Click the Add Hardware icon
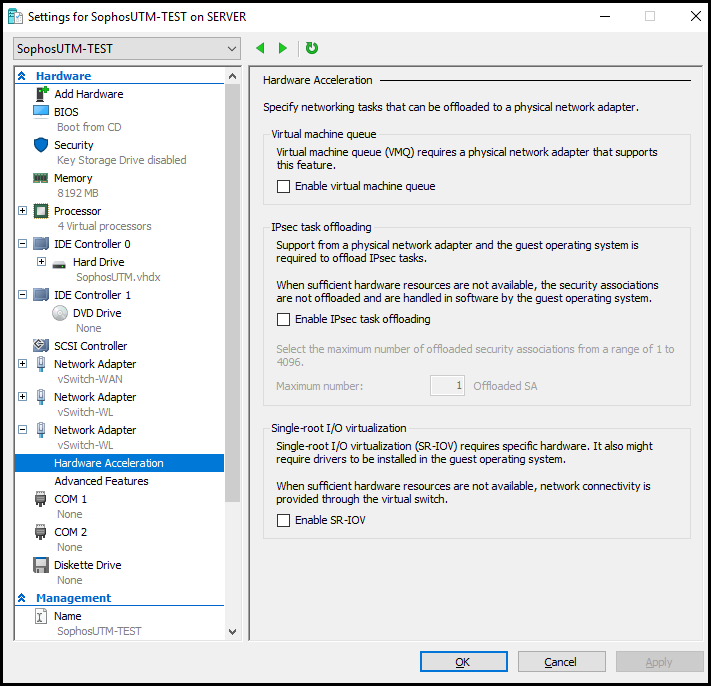 coord(42,94)
